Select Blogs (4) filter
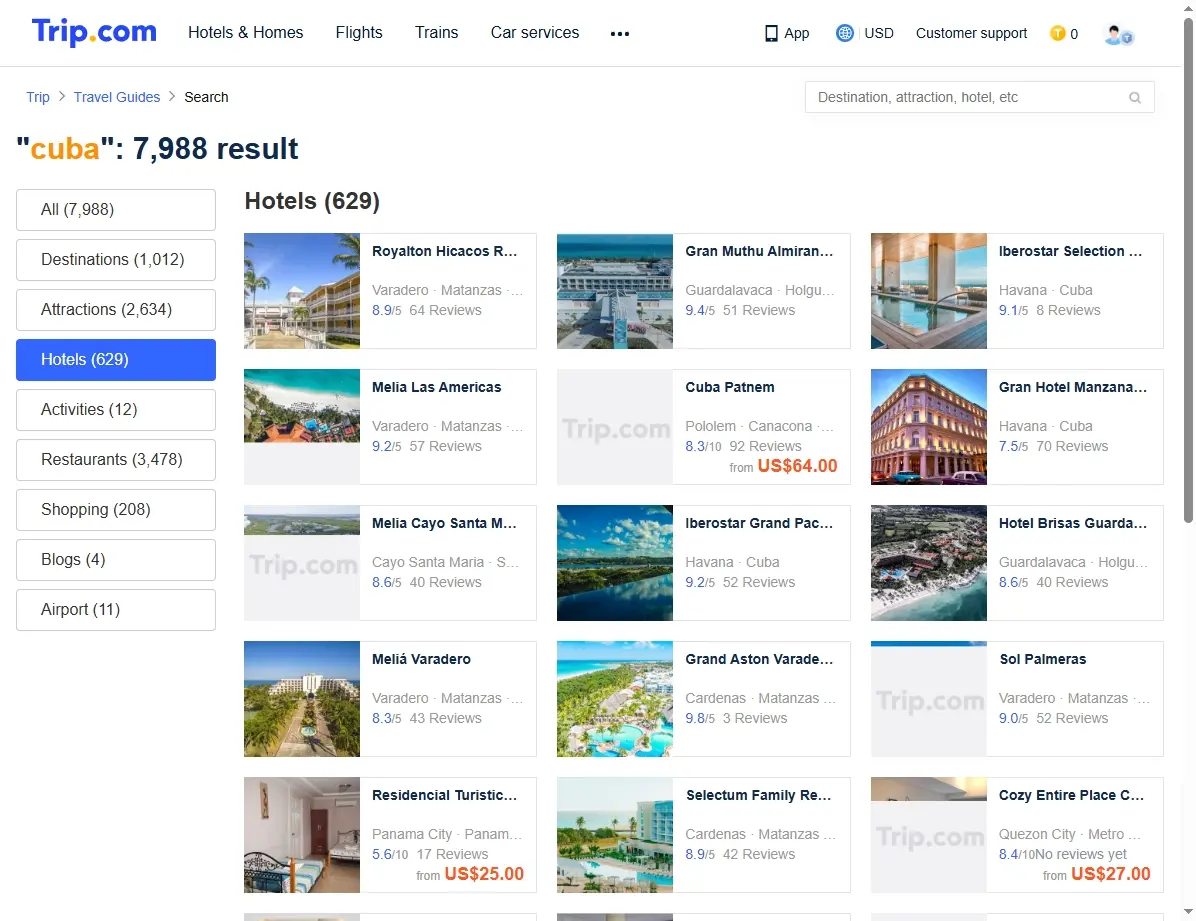 (x=116, y=560)
